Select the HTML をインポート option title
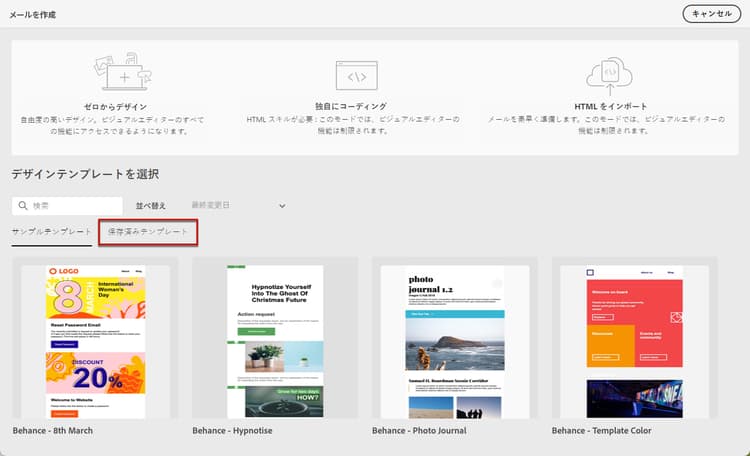The image size is (750, 456). click(x=611, y=106)
